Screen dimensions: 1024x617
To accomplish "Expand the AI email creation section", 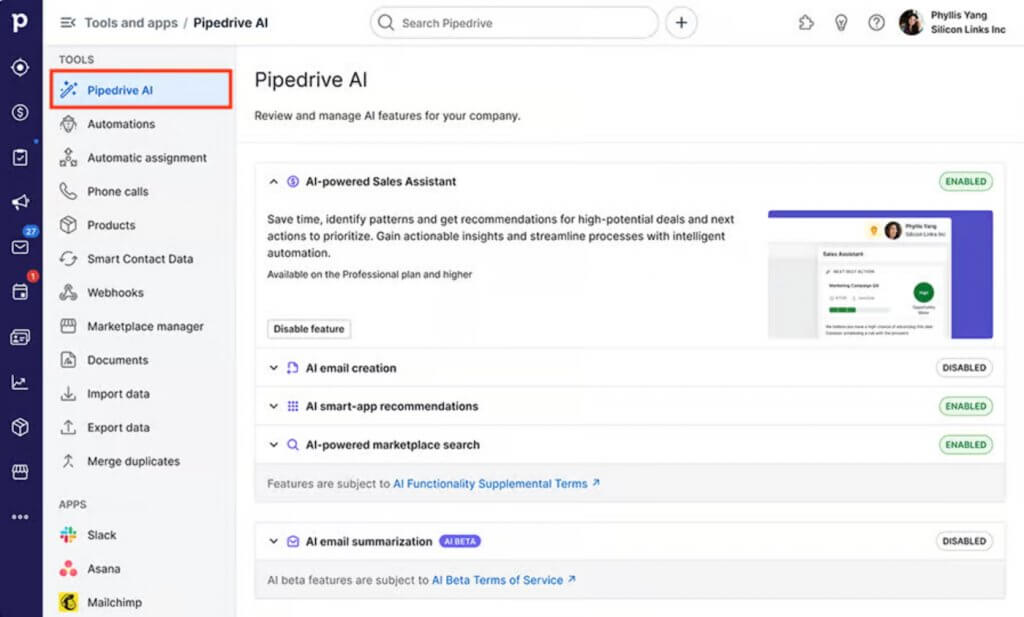I will tap(273, 368).
